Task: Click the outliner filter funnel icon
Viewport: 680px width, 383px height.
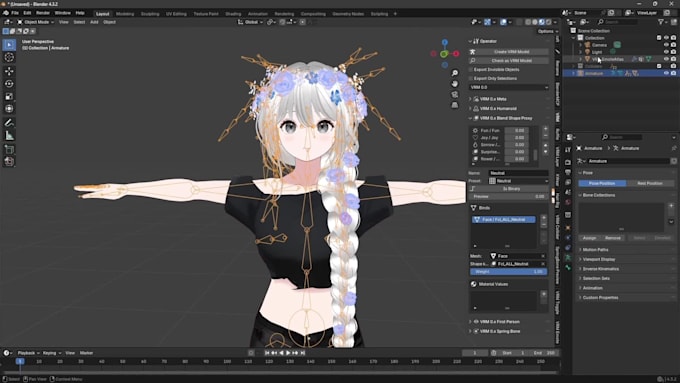Action: (661, 22)
